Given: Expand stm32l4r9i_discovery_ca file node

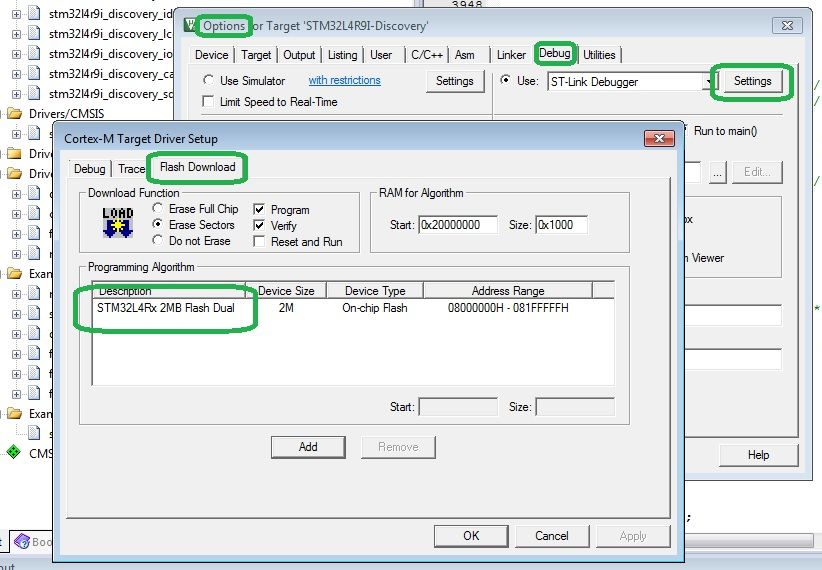Looking at the screenshot, I should point(16,74).
